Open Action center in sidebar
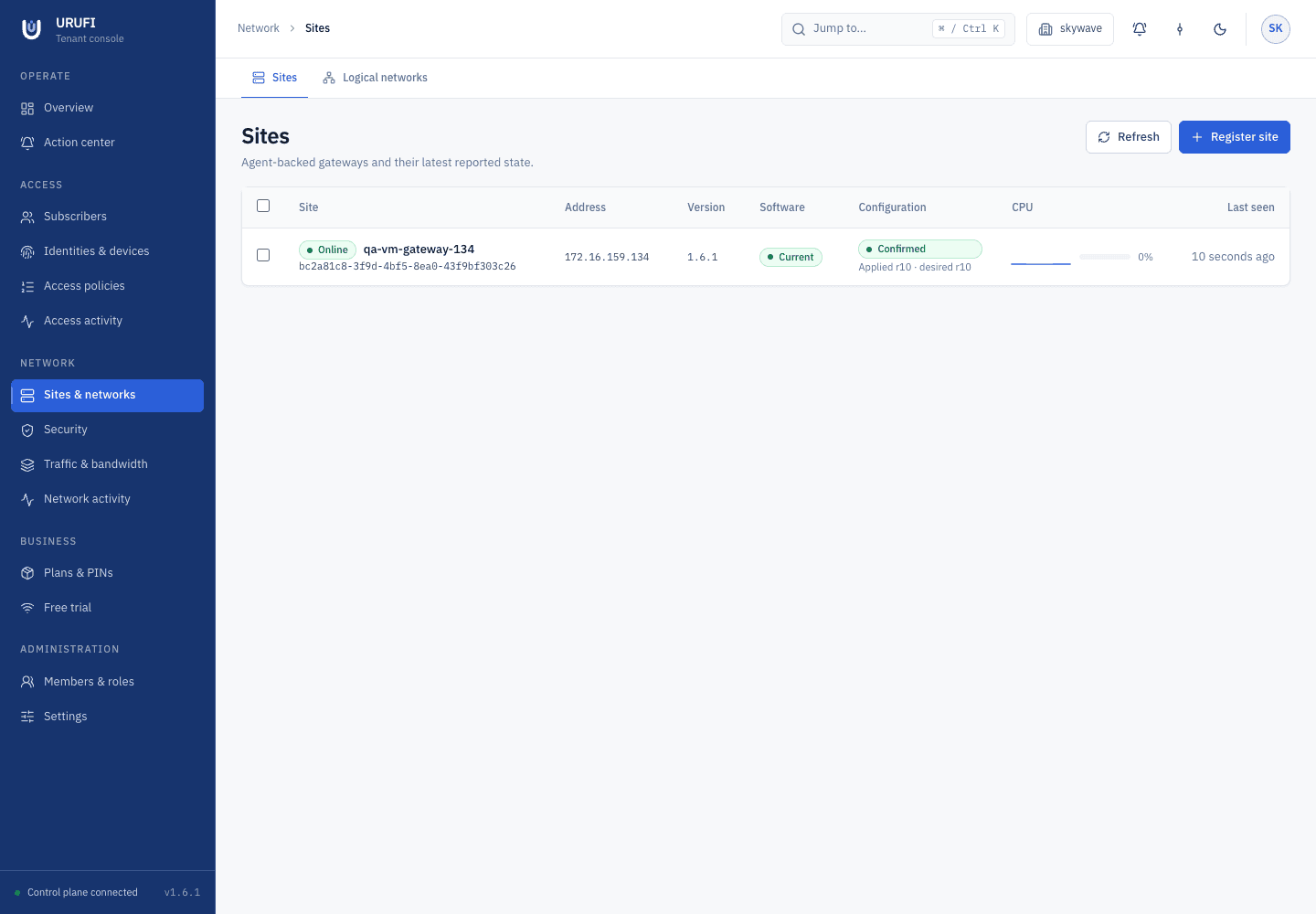The image size is (1316, 914). [x=107, y=143]
